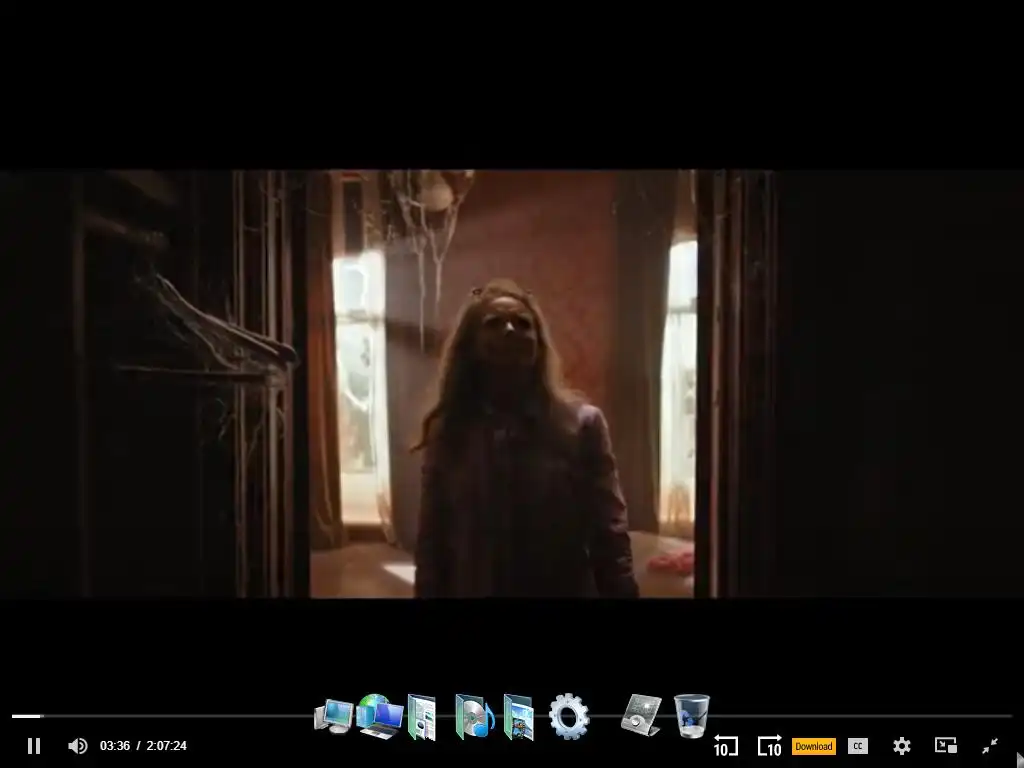The image size is (1024, 768).
Task: Open the Network globe dock icon
Action: pos(379,716)
